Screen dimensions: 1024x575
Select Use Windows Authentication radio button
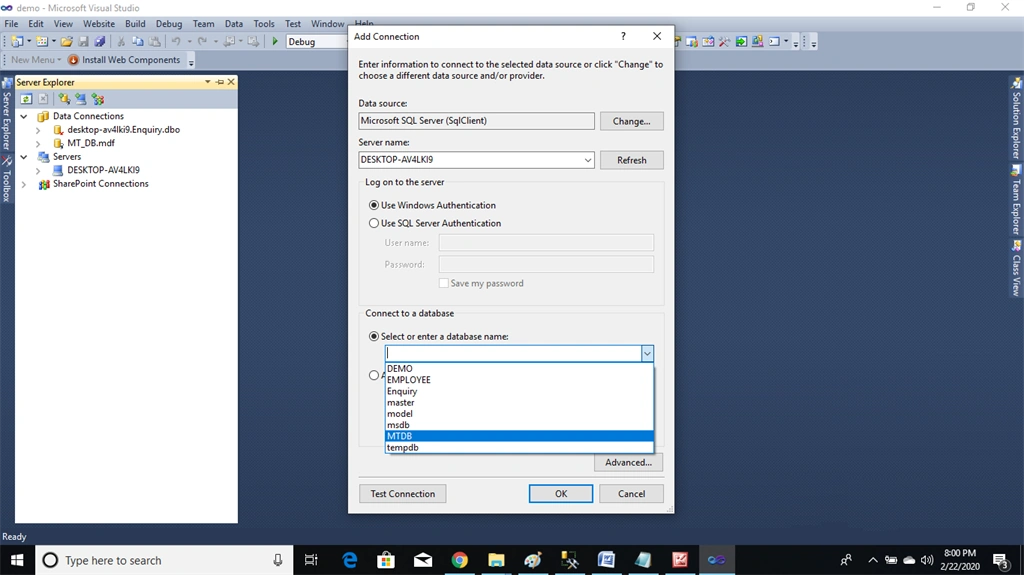tap(374, 205)
